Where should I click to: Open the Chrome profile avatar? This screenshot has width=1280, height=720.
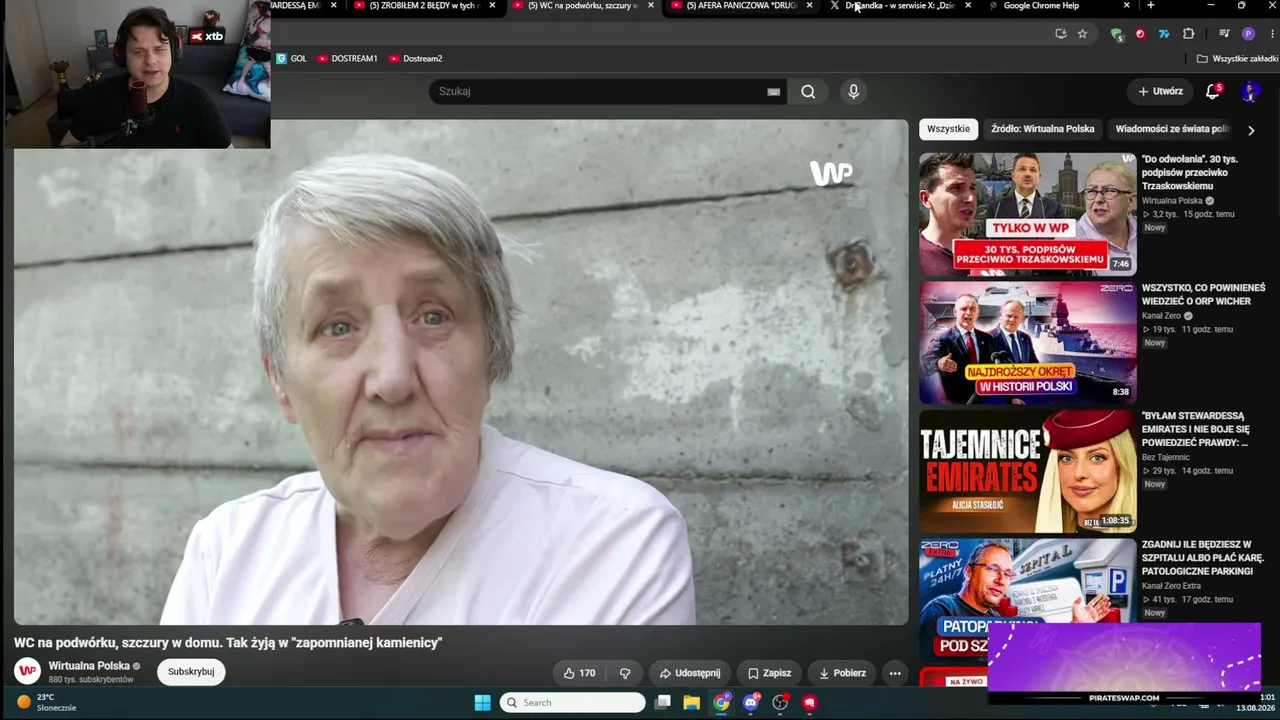pyautogui.click(x=1247, y=34)
